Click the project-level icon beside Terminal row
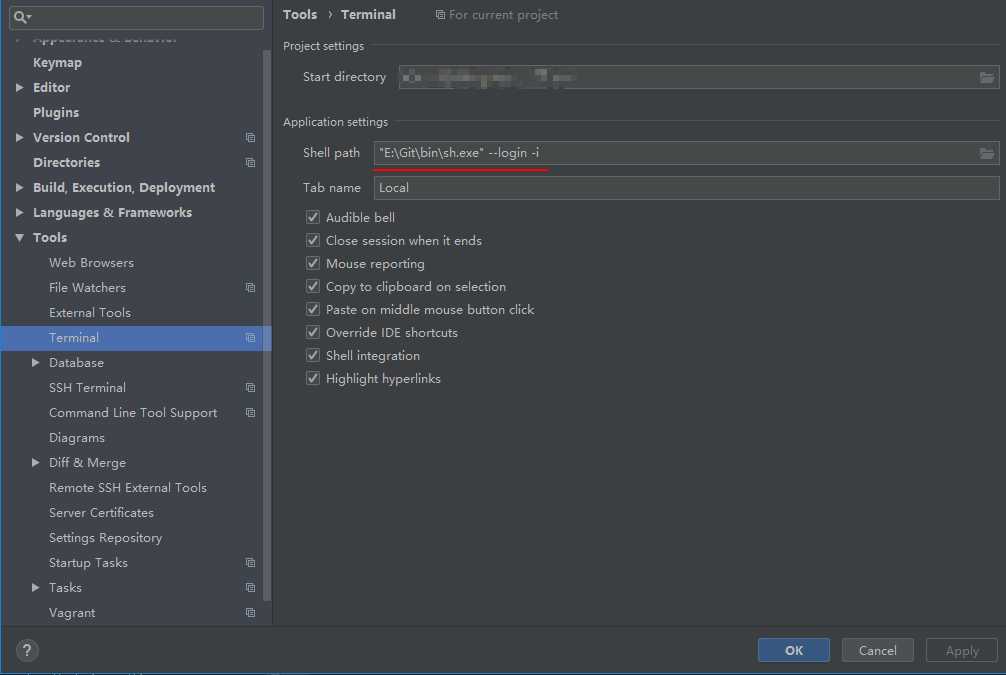 (250, 338)
